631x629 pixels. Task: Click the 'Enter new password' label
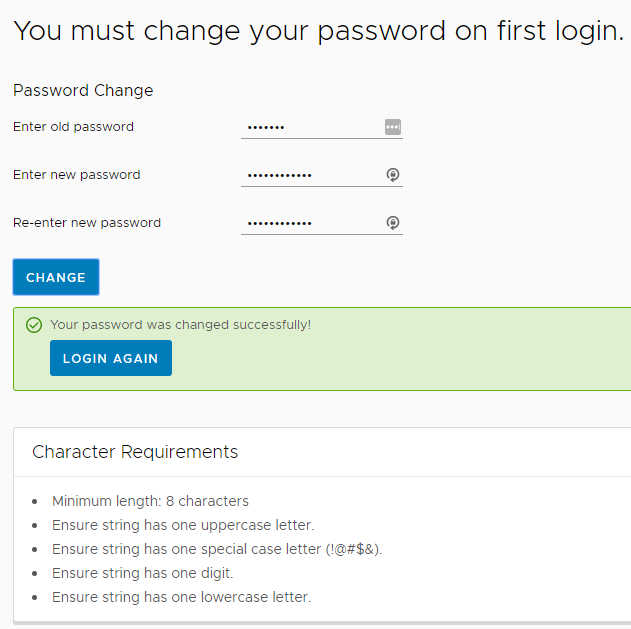76,175
